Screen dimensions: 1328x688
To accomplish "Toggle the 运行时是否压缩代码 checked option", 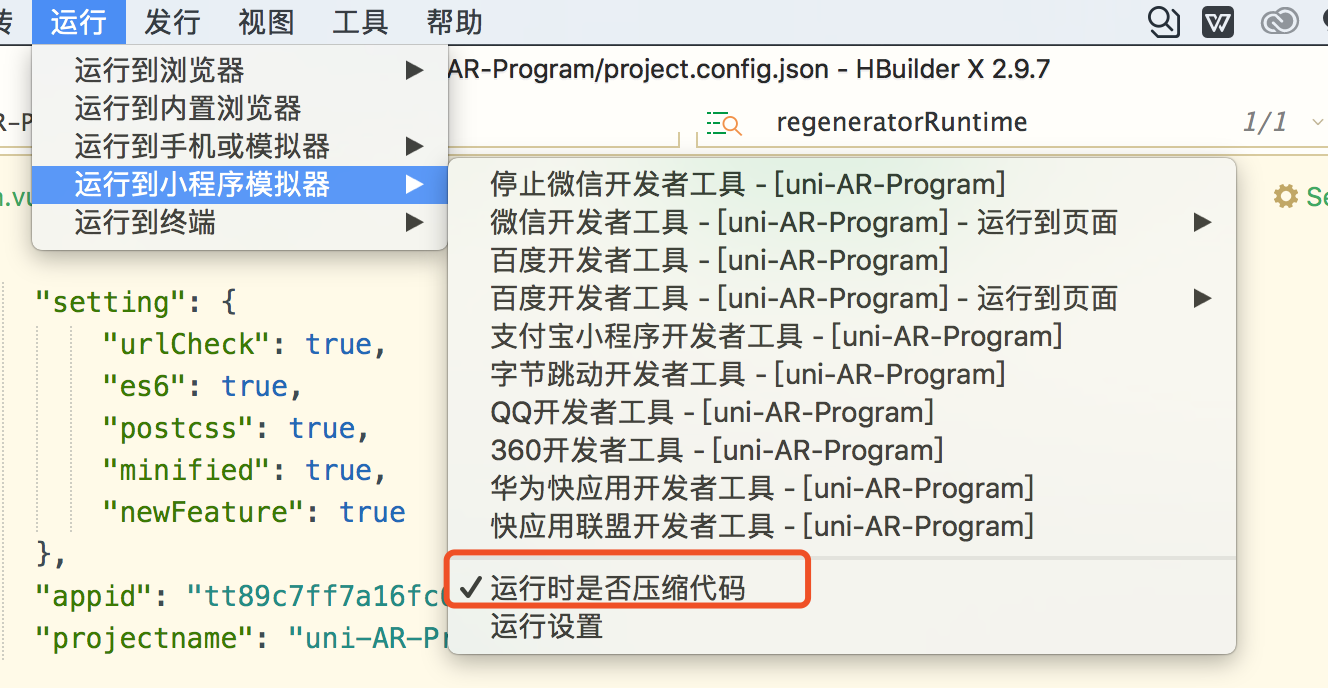I will 842,588.
